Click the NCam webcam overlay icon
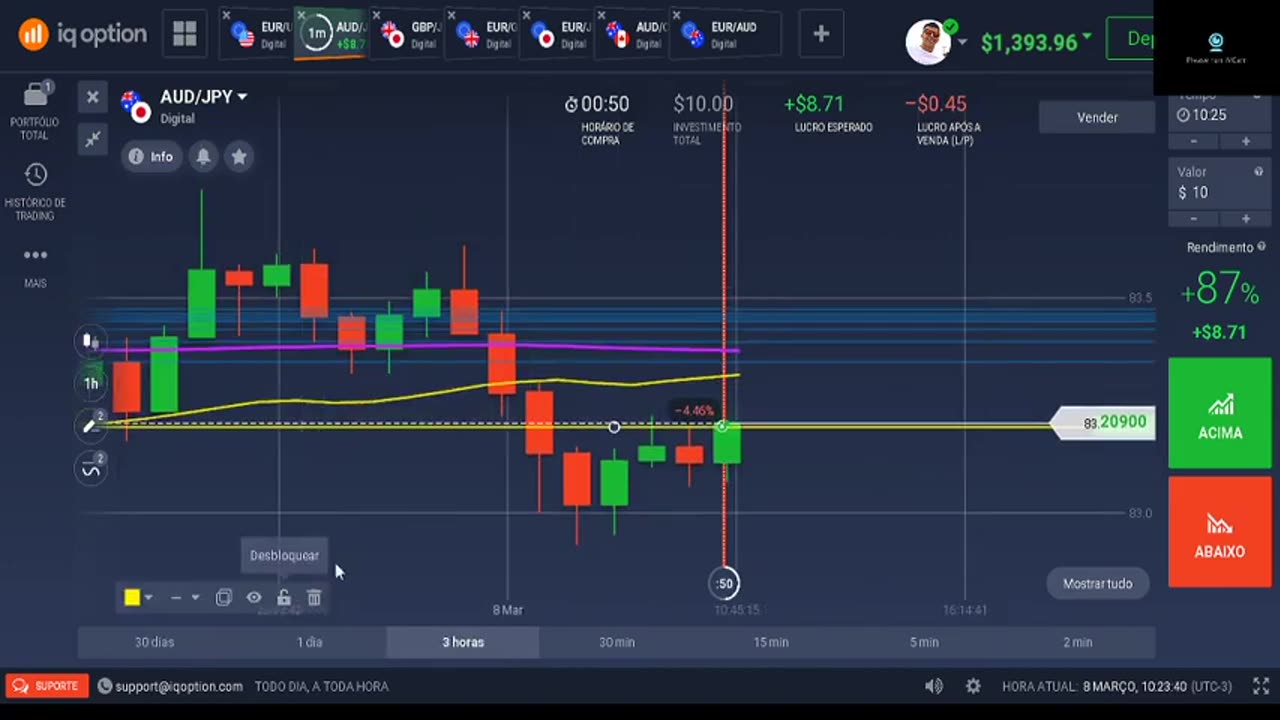Screen dimensions: 1280x720 pos(1216,42)
